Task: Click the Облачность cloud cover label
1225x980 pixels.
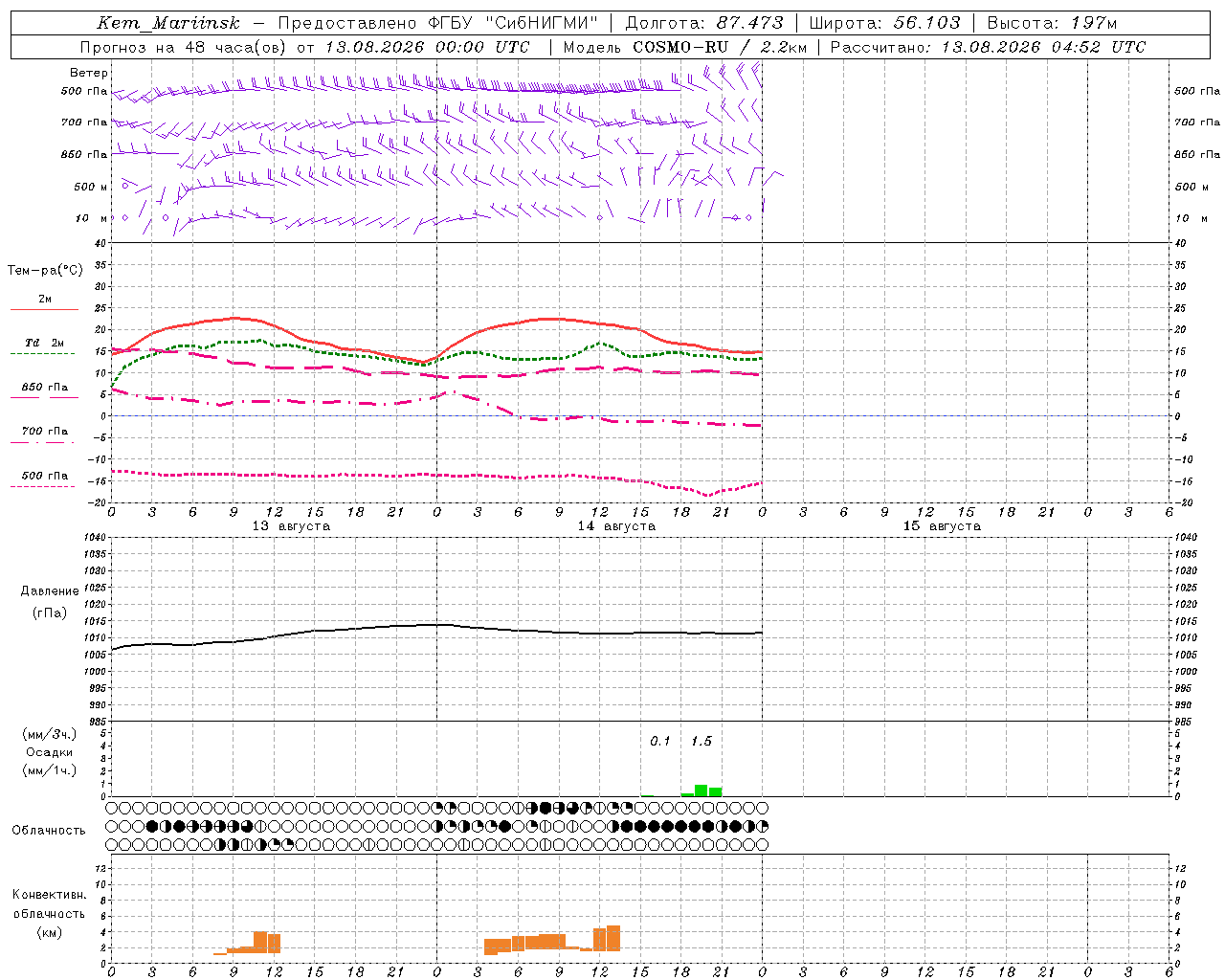Action: pyautogui.click(x=49, y=831)
